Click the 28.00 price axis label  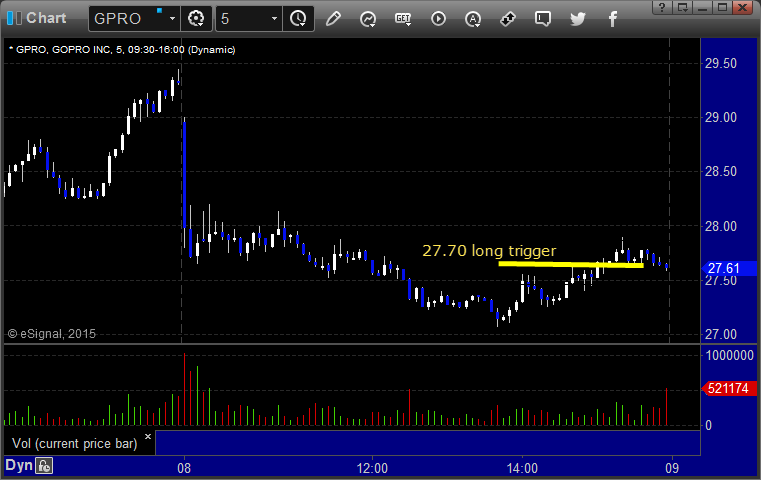[721, 226]
